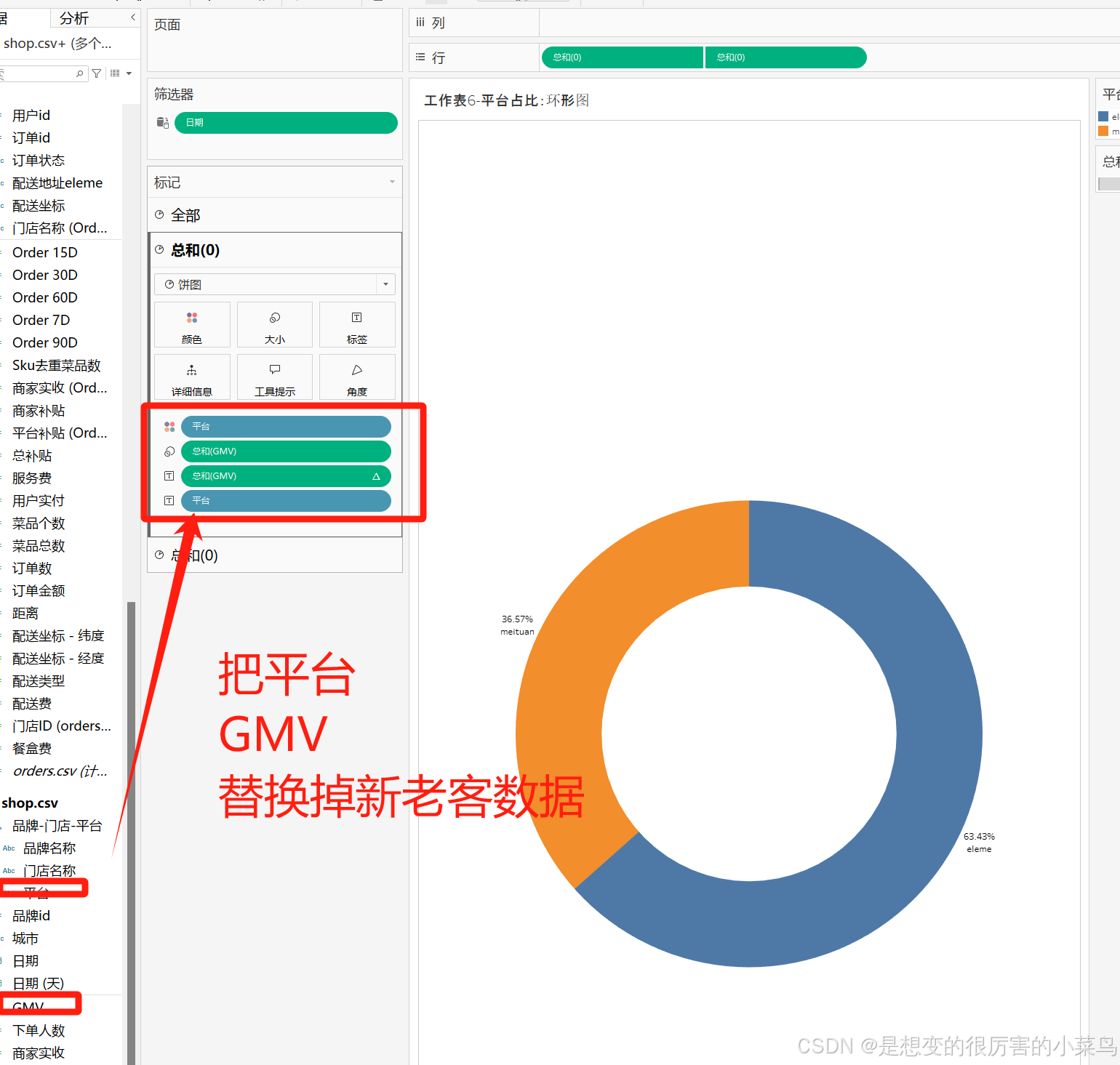Click Abc type icon of 门店名称

tap(9, 871)
